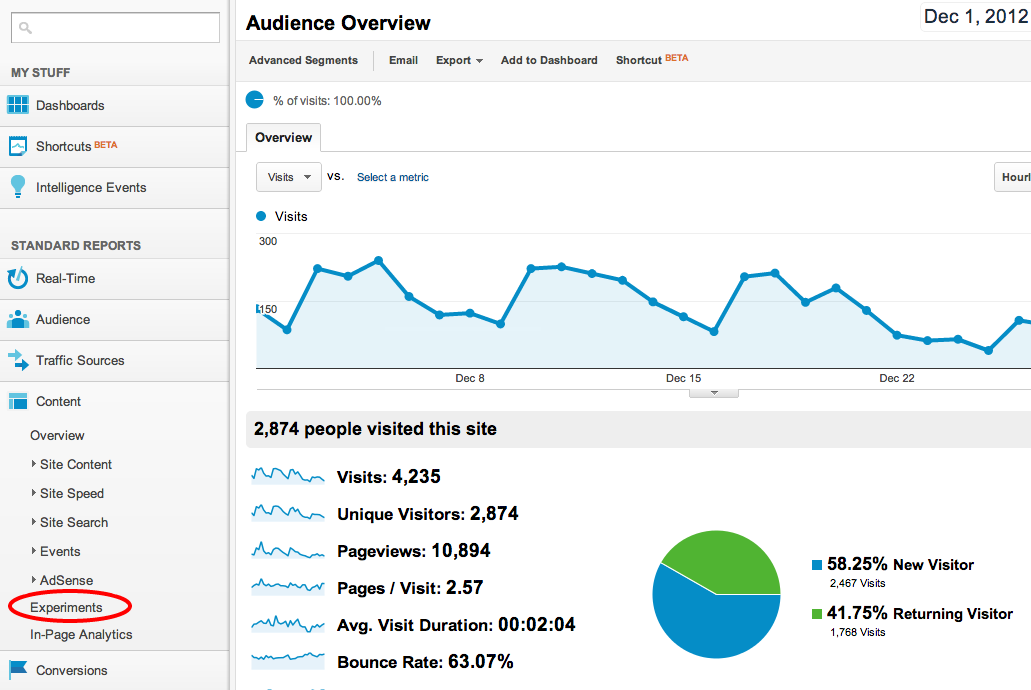
Task: Click the Conversions flag icon
Action: (x=18, y=670)
